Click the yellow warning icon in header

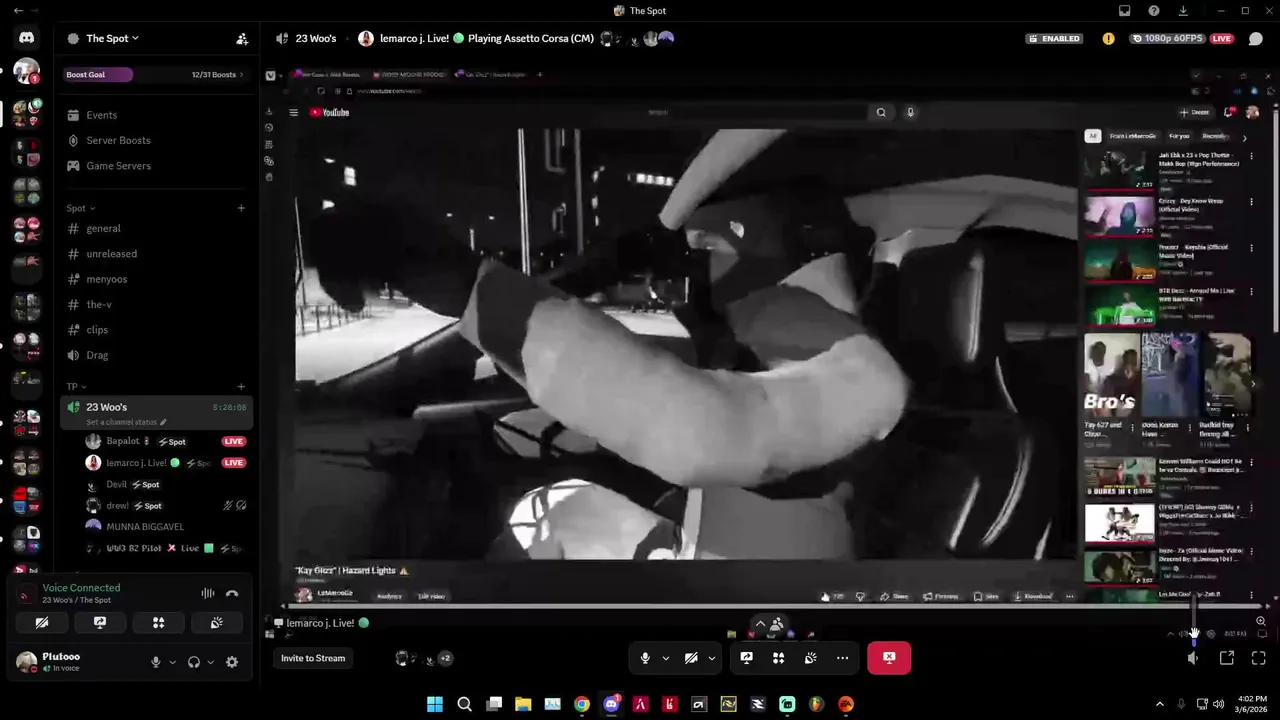point(1108,38)
